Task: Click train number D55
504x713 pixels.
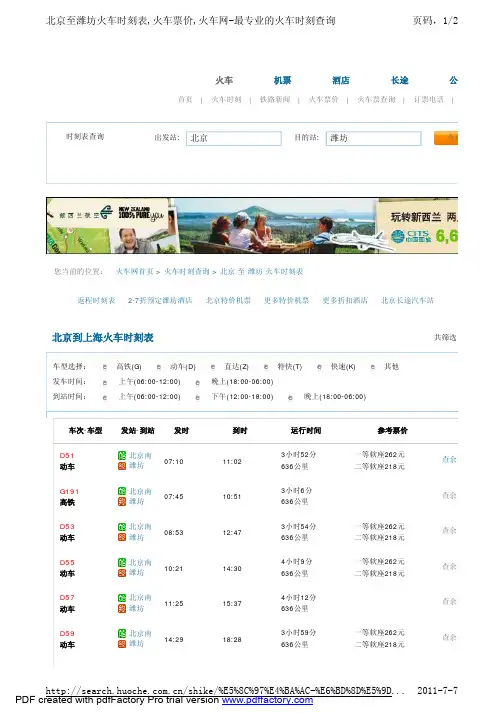Action: 67,562
